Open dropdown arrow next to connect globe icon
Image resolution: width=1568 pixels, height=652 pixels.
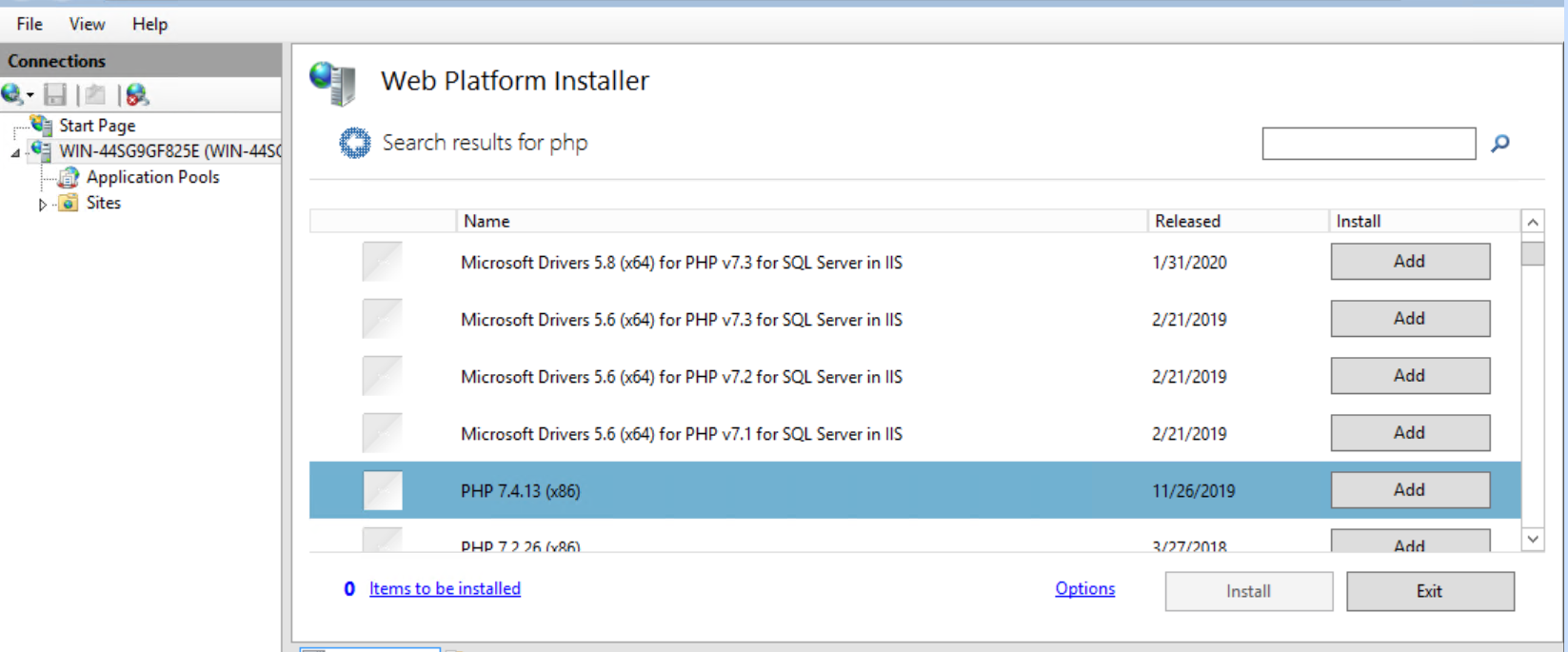pyautogui.click(x=30, y=95)
